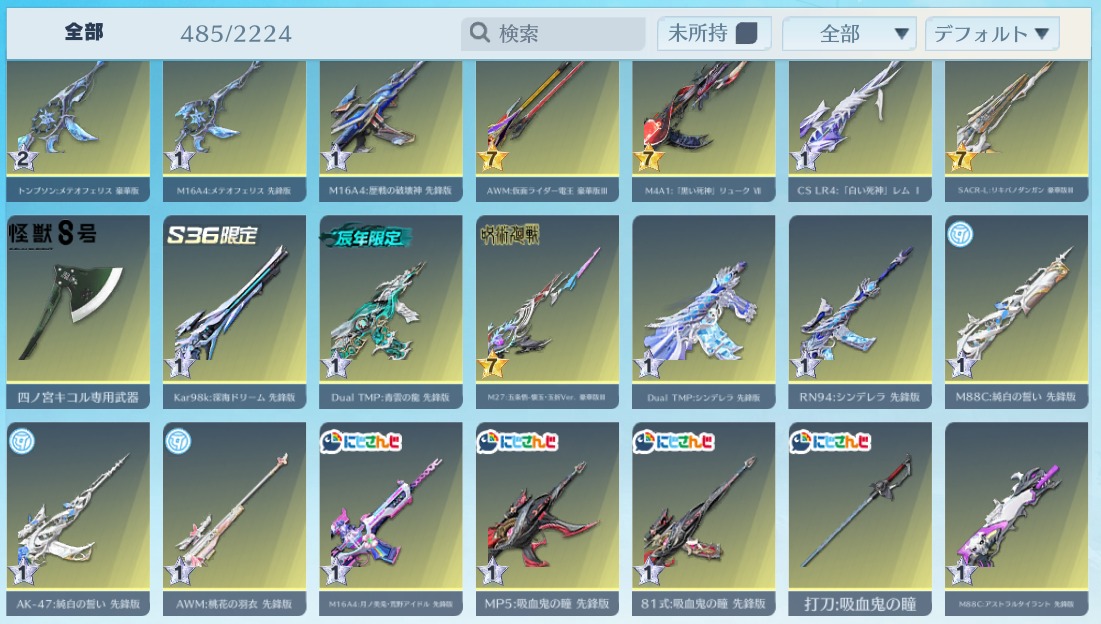Select the 81式 吸血鬼の瞳 thumbnail
The width and height of the screenshot is (1101, 624).
[x=704, y=519]
